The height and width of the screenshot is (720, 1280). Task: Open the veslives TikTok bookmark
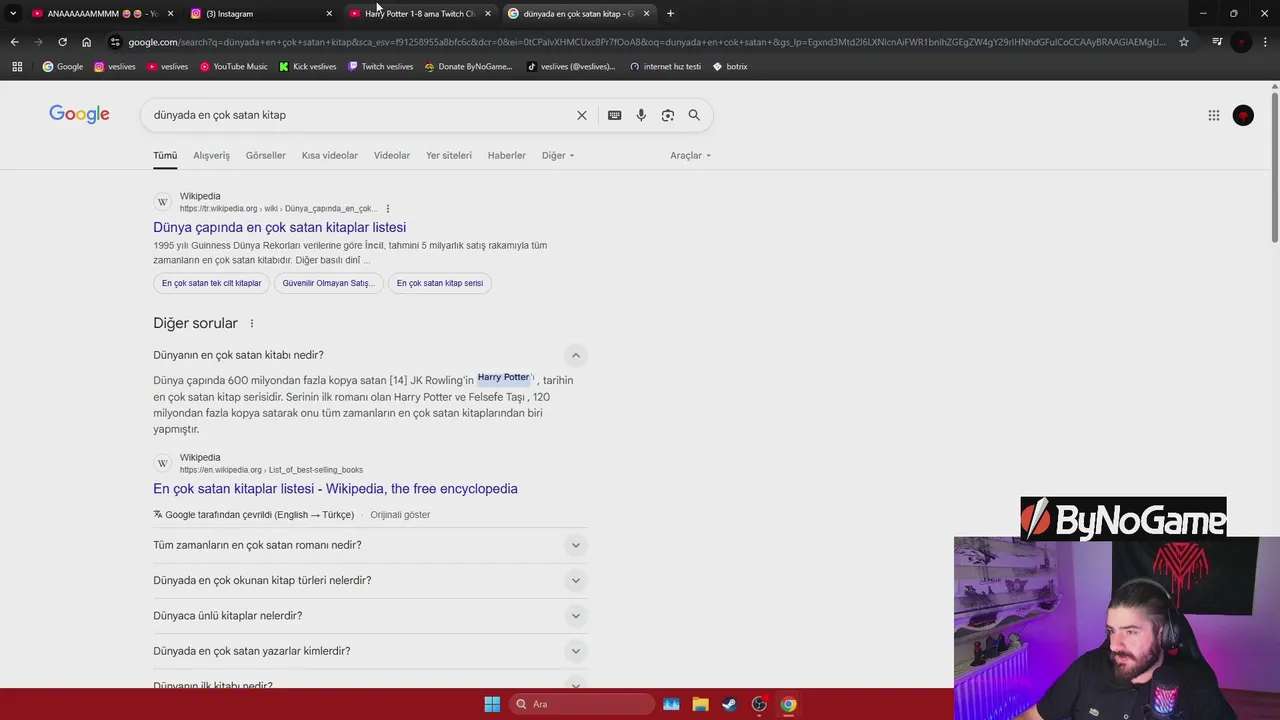(x=570, y=67)
